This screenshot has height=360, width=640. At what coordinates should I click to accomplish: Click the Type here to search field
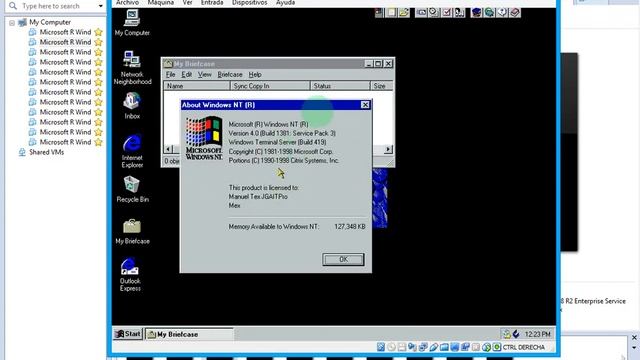pos(55,6)
